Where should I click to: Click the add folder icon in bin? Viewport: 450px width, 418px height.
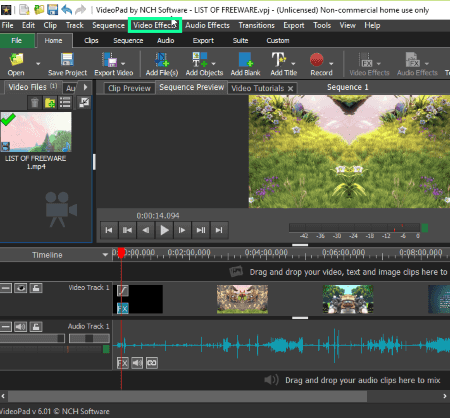coord(50,103)
